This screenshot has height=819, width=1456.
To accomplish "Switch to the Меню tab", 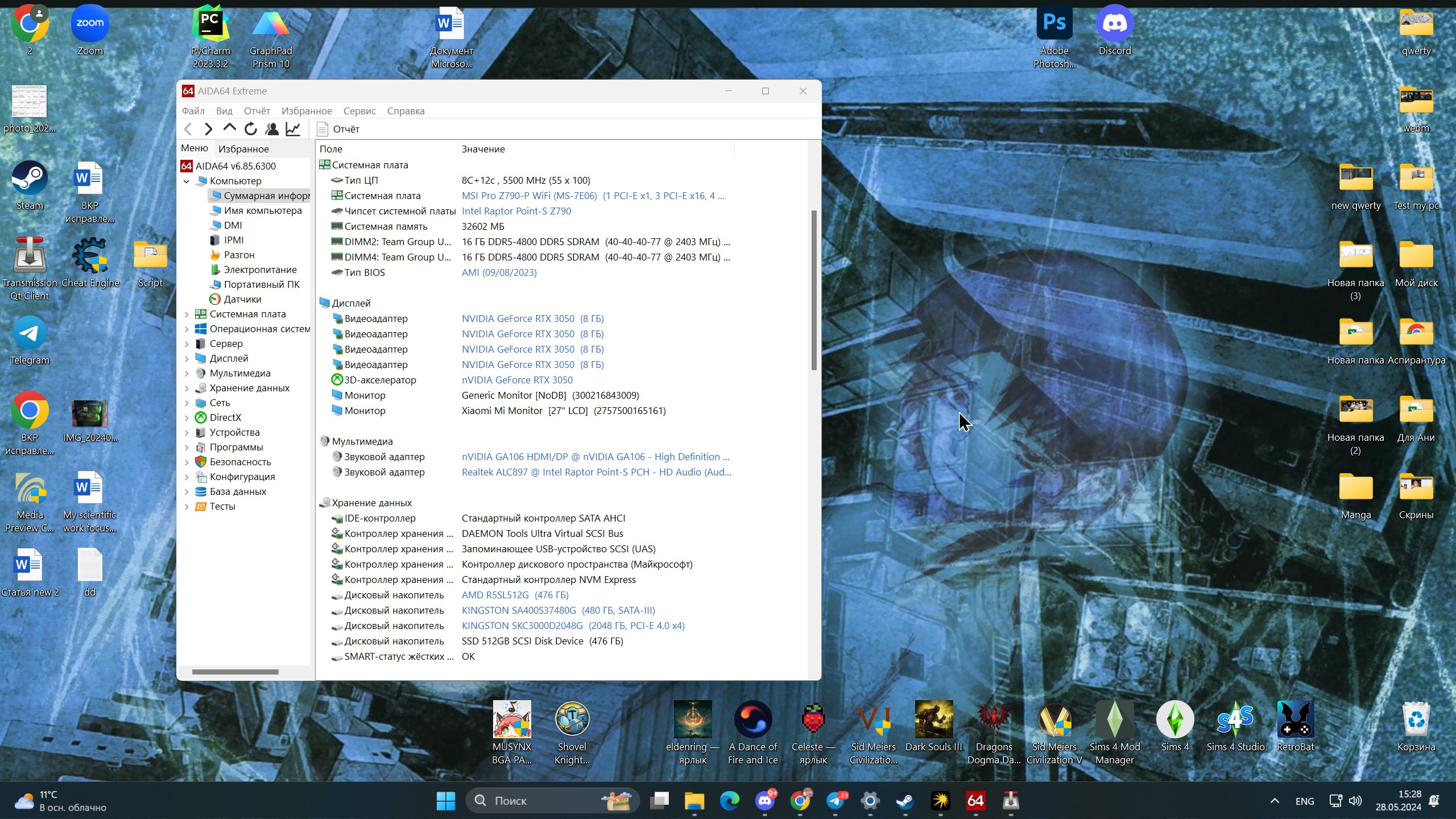I will (x=195, y=148).
